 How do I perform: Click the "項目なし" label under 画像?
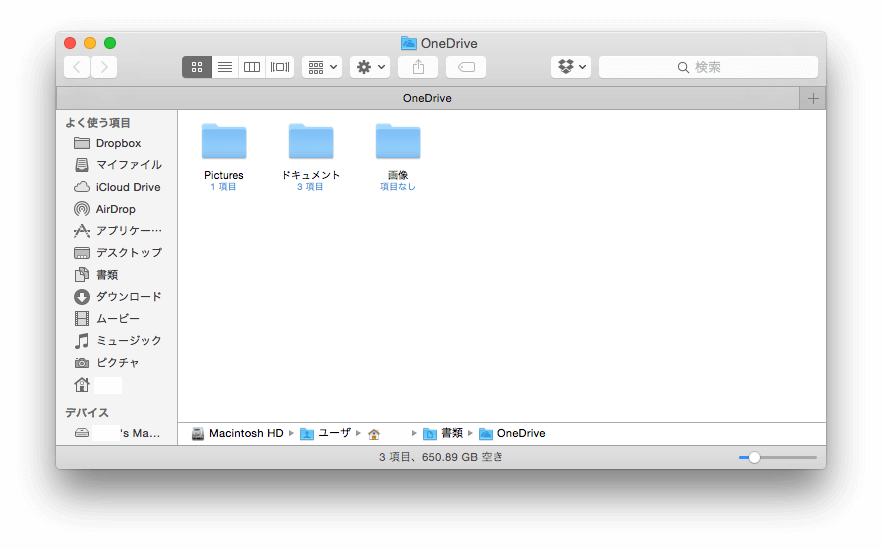click(398, 187)
